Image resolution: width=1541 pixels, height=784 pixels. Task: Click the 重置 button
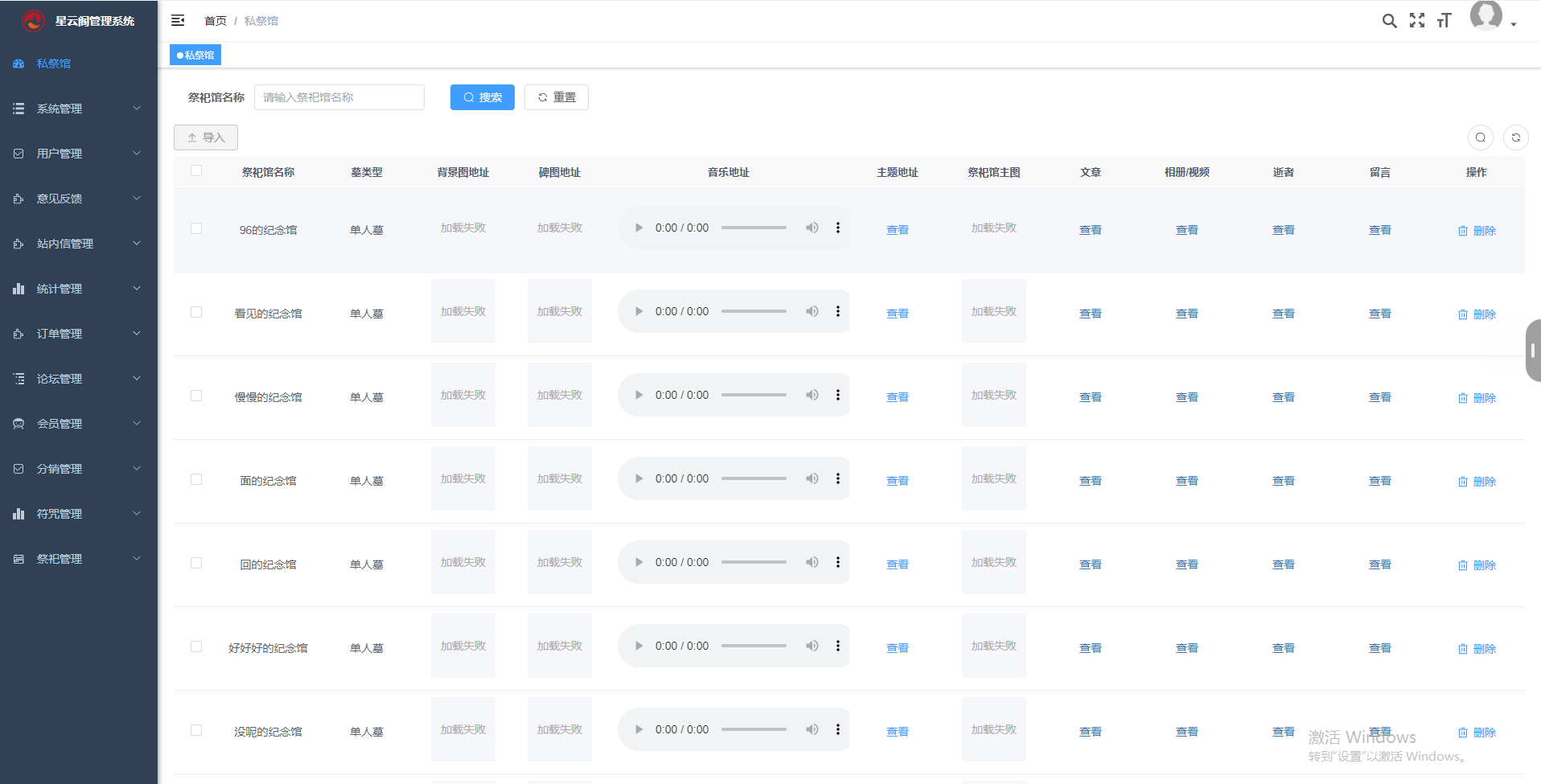coord(557,97)
